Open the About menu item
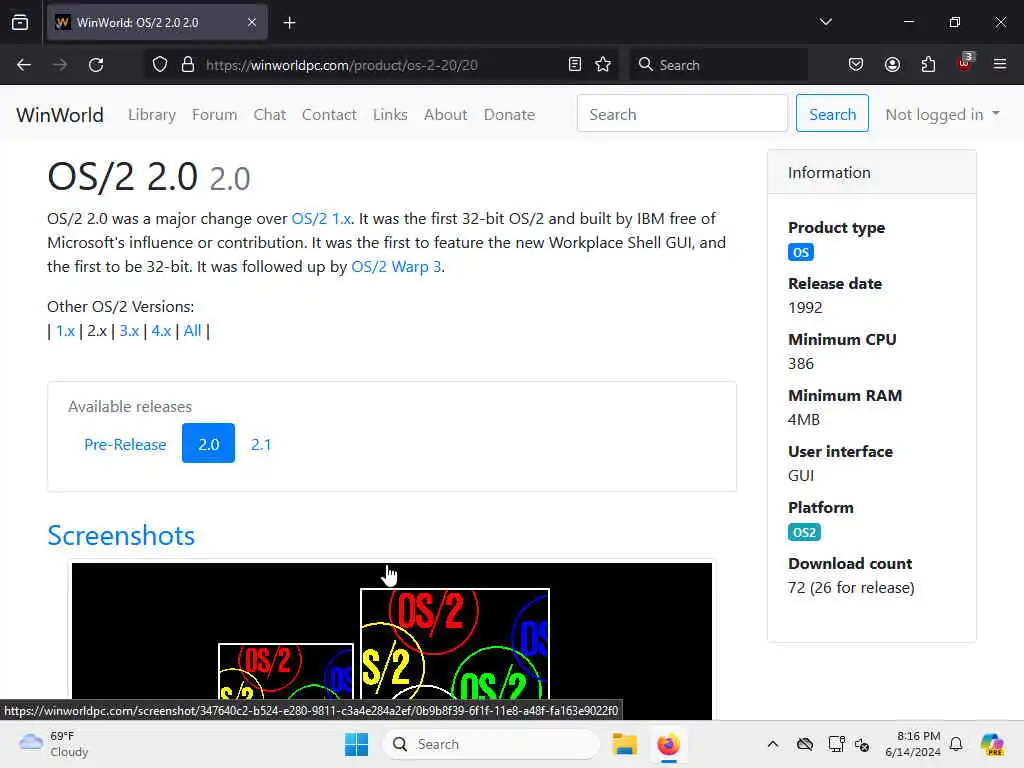The height and width of the screenshot is (768, 1024). coord(445,114)
